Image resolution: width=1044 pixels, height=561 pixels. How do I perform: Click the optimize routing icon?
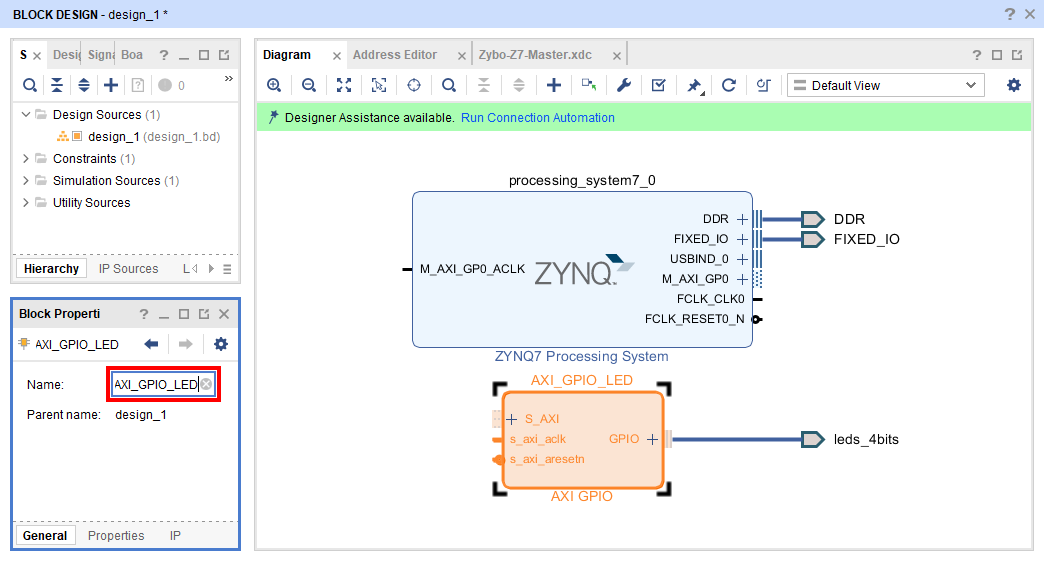point(764,85)
